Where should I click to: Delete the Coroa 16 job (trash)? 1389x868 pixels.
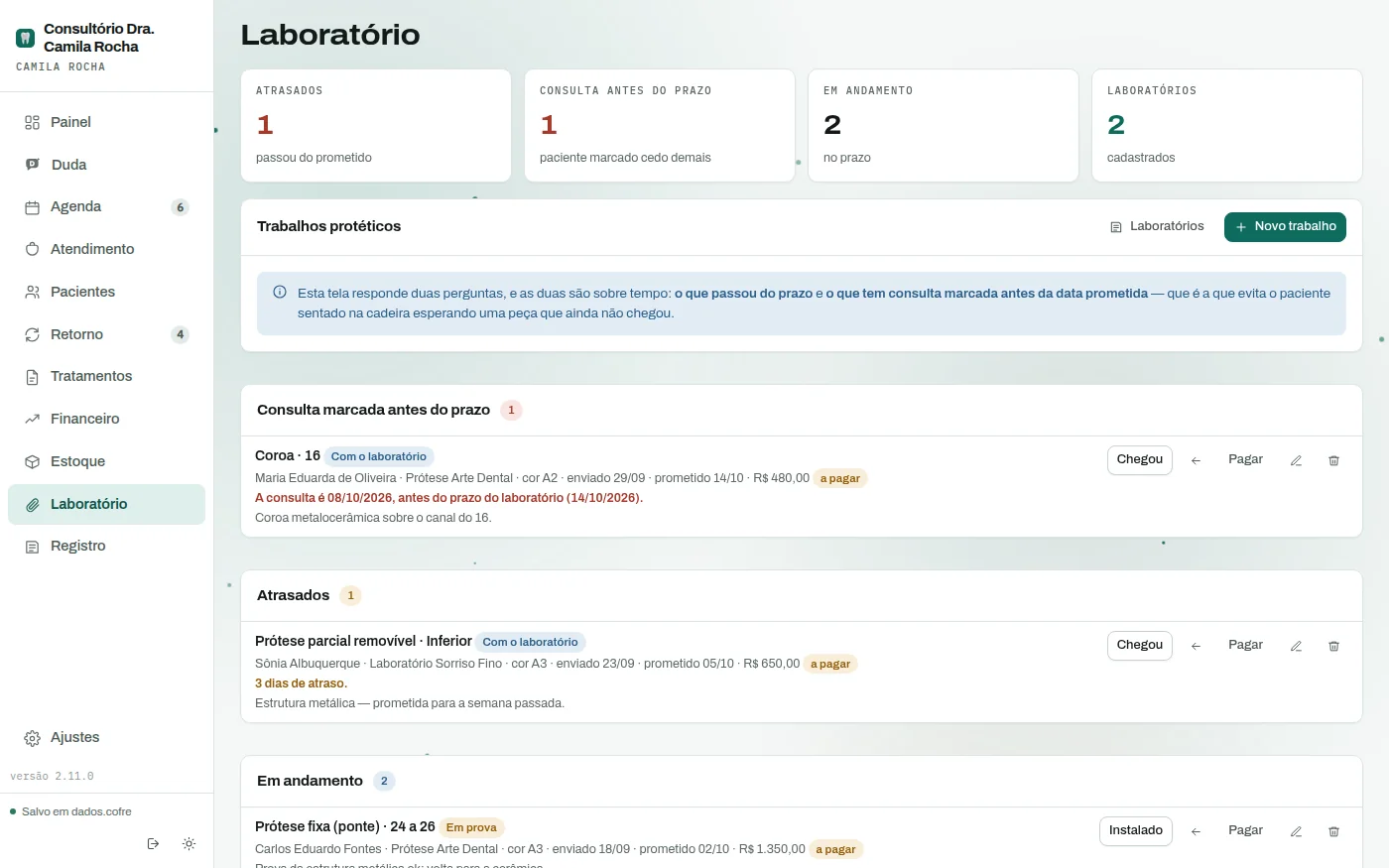[1333, 460]
